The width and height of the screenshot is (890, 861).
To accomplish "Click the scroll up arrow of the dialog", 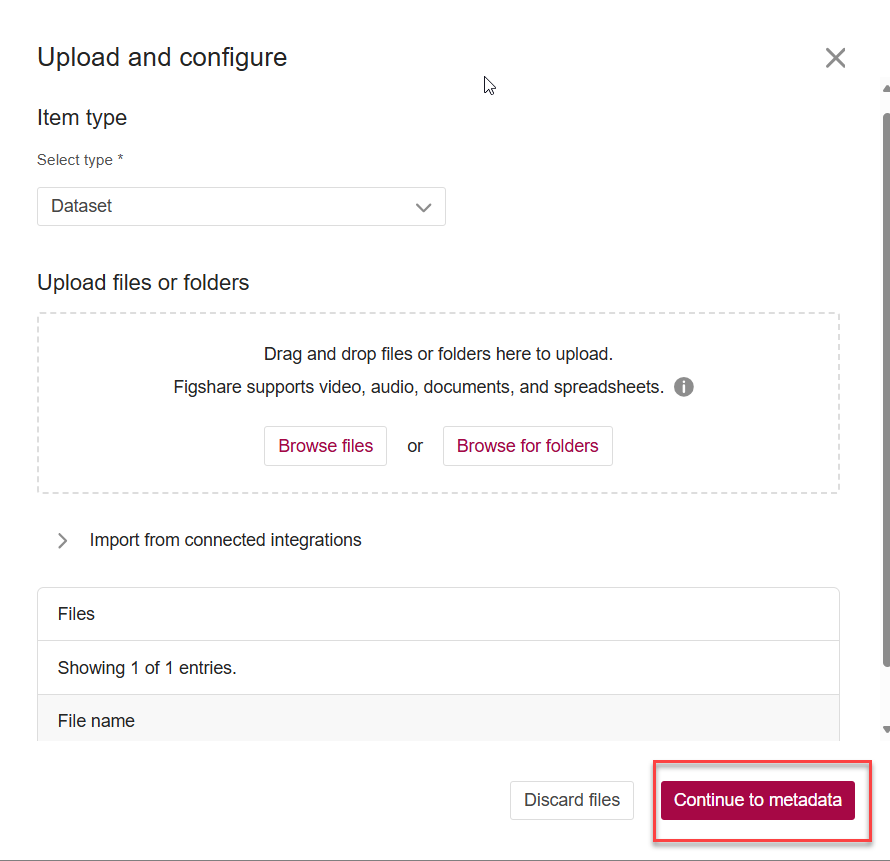I will pos(885,90).
